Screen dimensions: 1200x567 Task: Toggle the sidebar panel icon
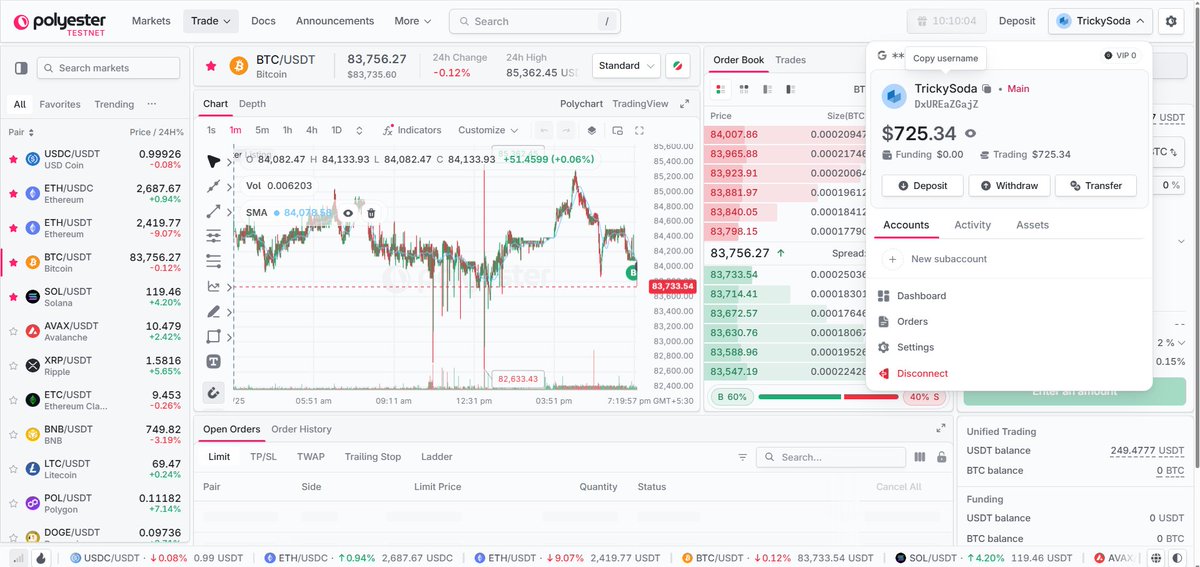click(21, 68)
